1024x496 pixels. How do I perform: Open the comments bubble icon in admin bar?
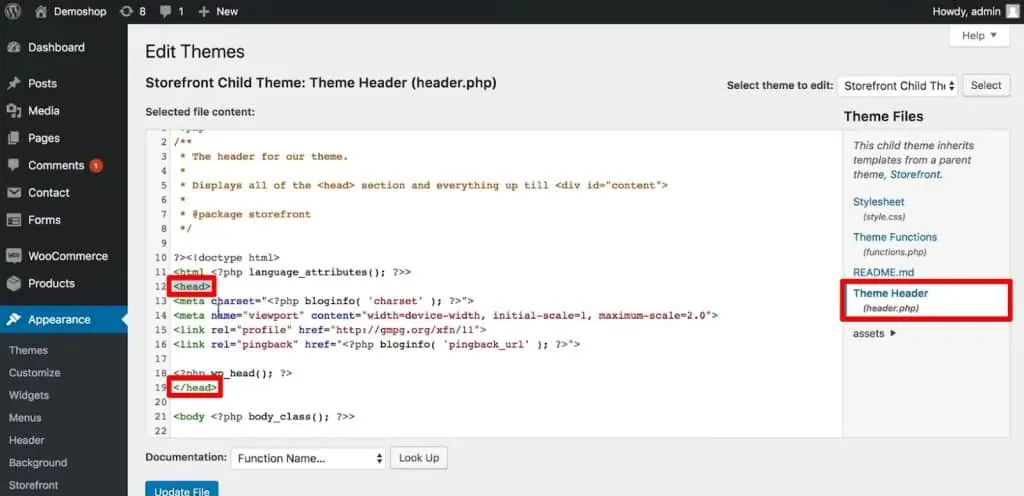pos(166,12)
